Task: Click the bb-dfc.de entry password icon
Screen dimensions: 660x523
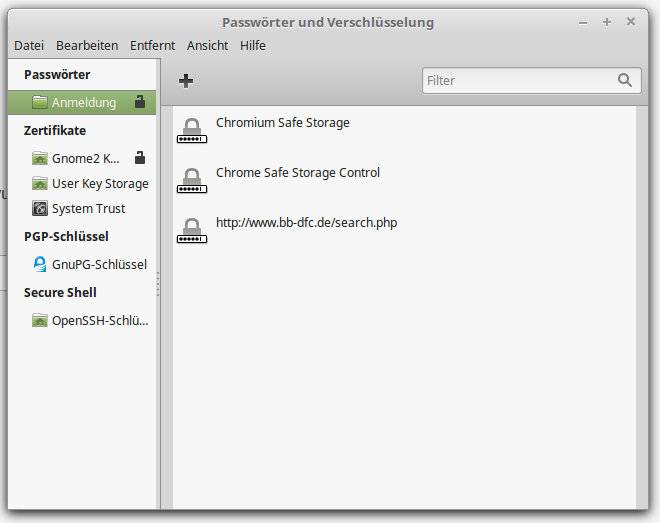Action: tap(192, 229)
